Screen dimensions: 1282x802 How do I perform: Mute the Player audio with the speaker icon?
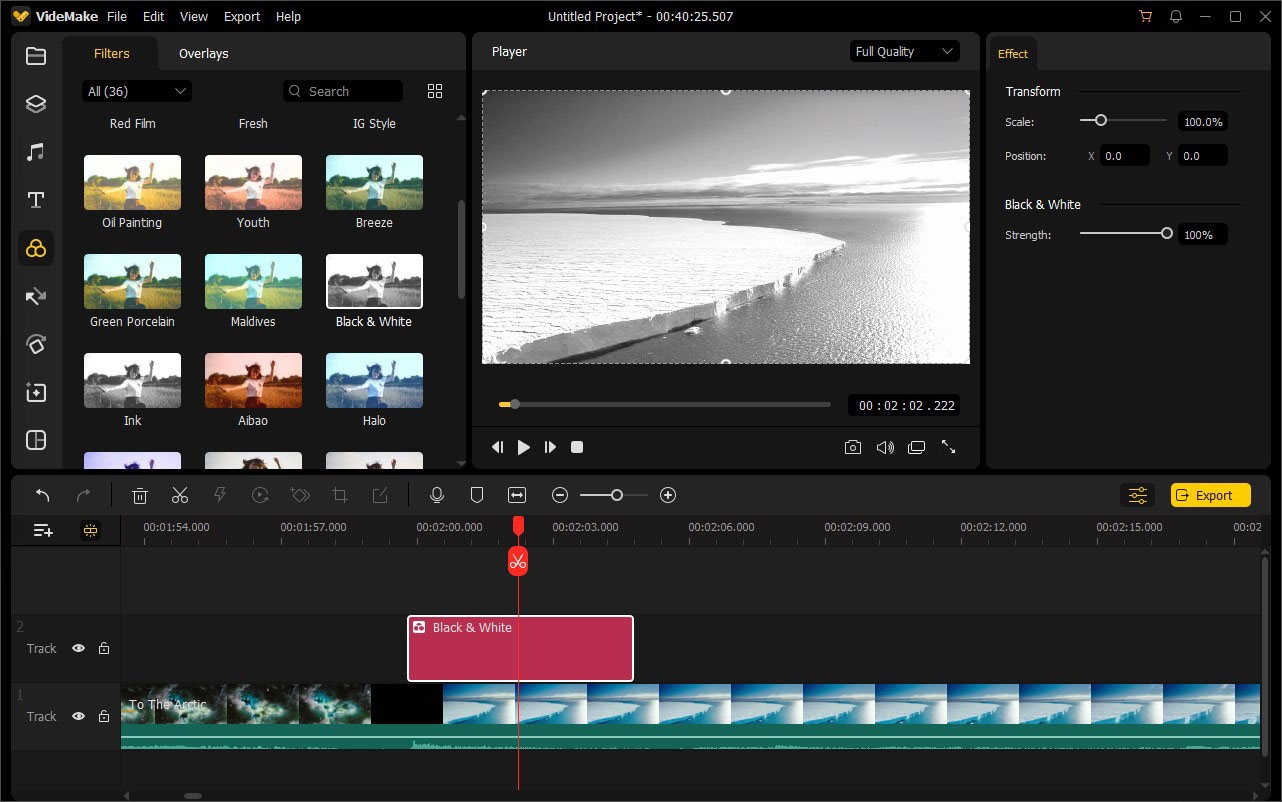[885, 447]
